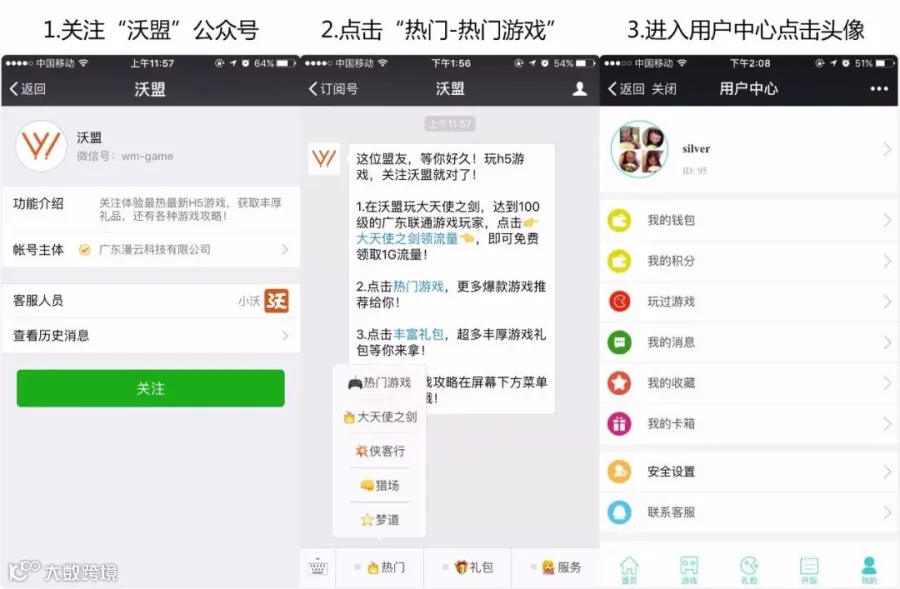Click 上午11:57 timestamp in chat
Screen dimensions: 900x589
coord(450,124)
